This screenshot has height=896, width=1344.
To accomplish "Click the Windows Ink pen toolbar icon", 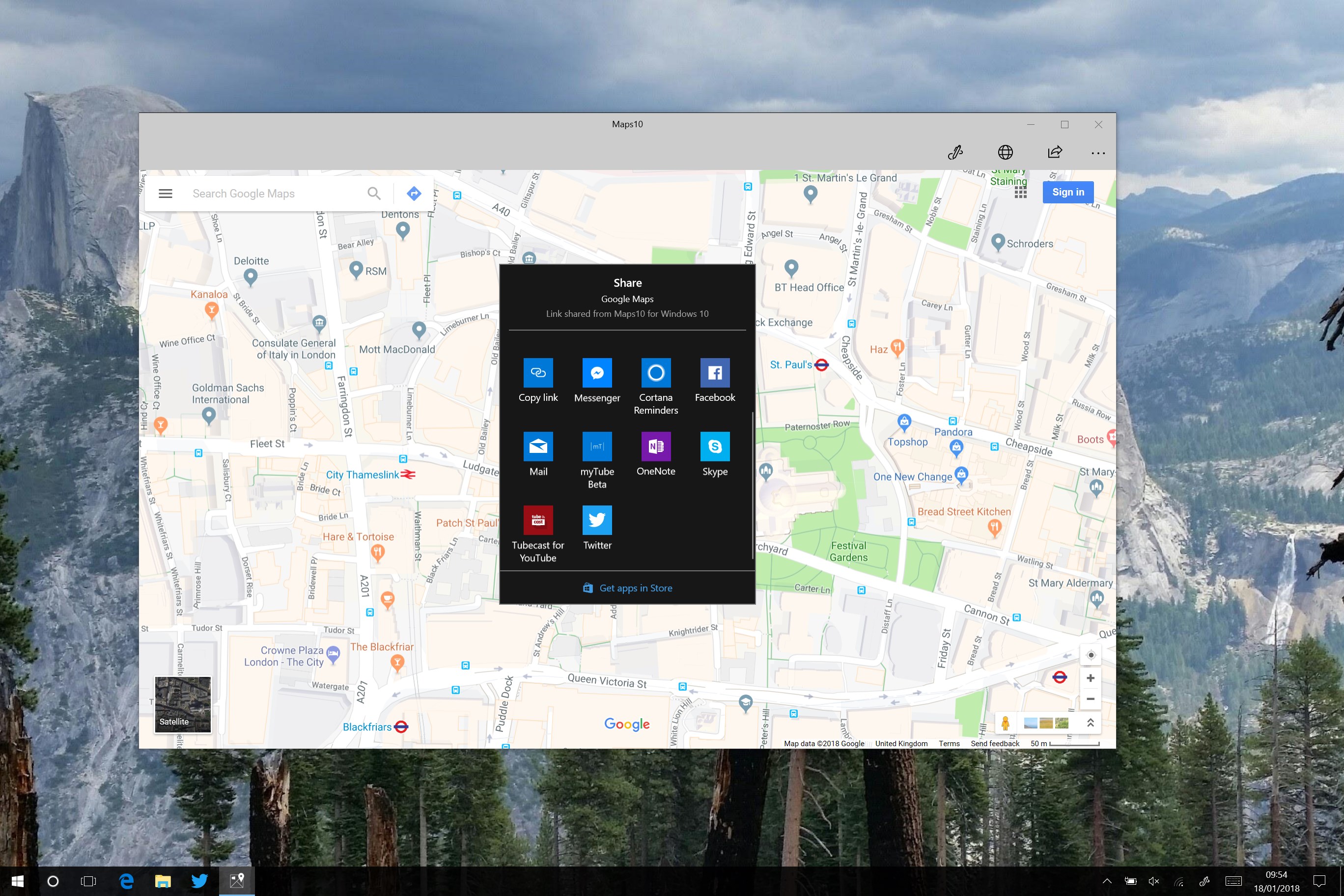I will pyautogui.click(x=955, y=152).
